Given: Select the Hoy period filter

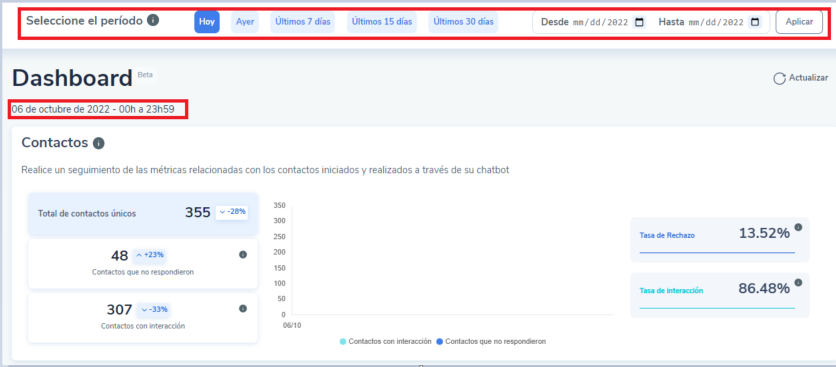Looking at the screenshot, I should (x=207, y=22).
